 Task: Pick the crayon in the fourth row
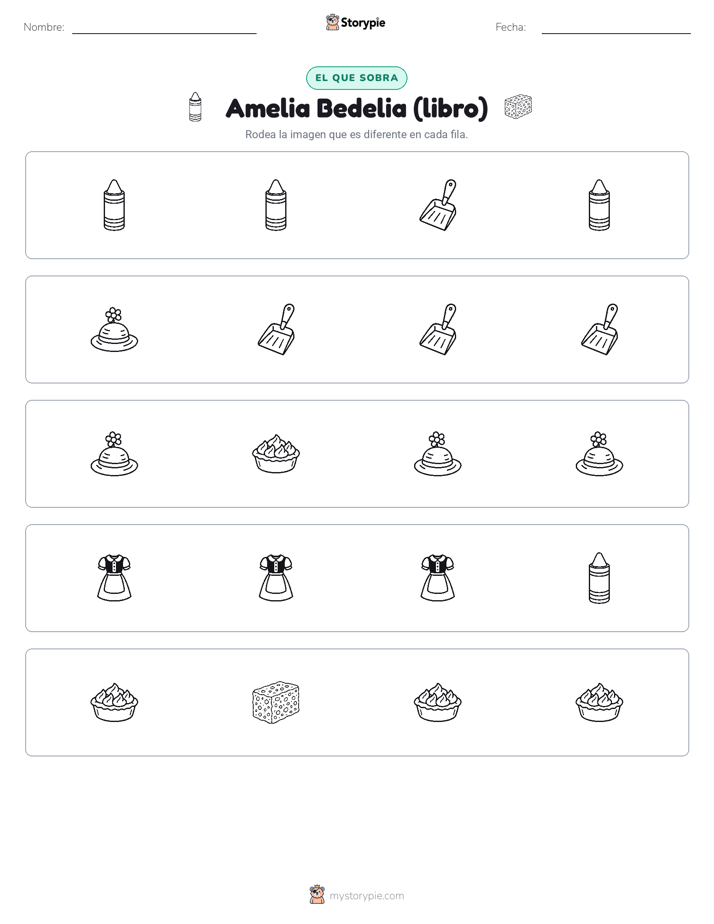(x=599, y=578)
